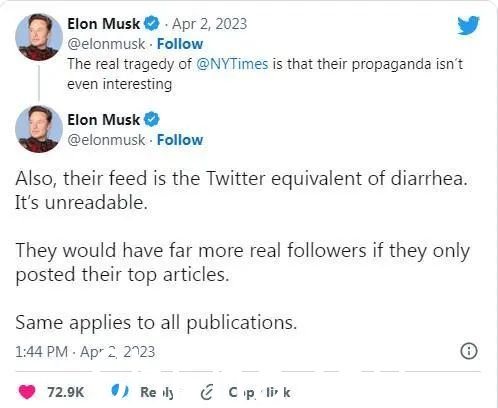Click the @elonmusk handle in first tweet
This screenshot has height=408, width=498.
[x=106, y=44]
